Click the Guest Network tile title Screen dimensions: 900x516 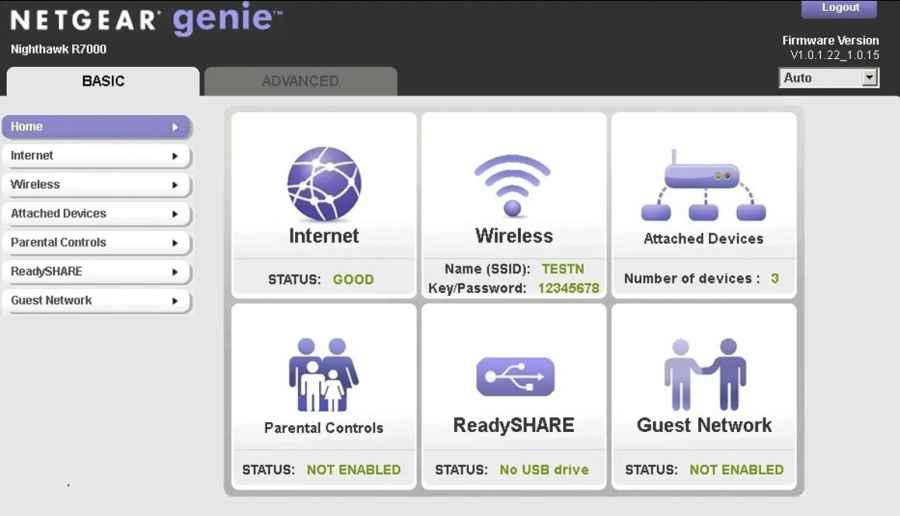pos(704,425)
